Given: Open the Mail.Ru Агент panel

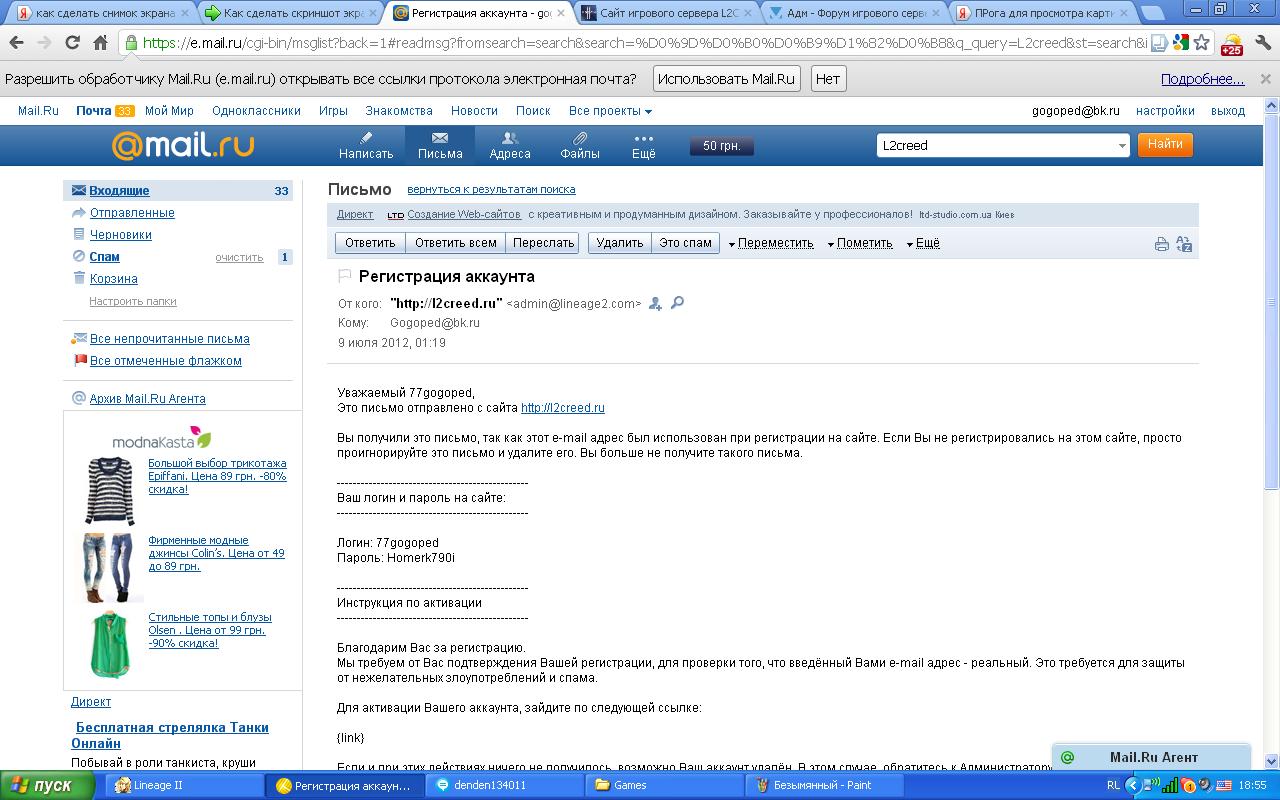Looking at the screenshot, I should click(1152, 757).
